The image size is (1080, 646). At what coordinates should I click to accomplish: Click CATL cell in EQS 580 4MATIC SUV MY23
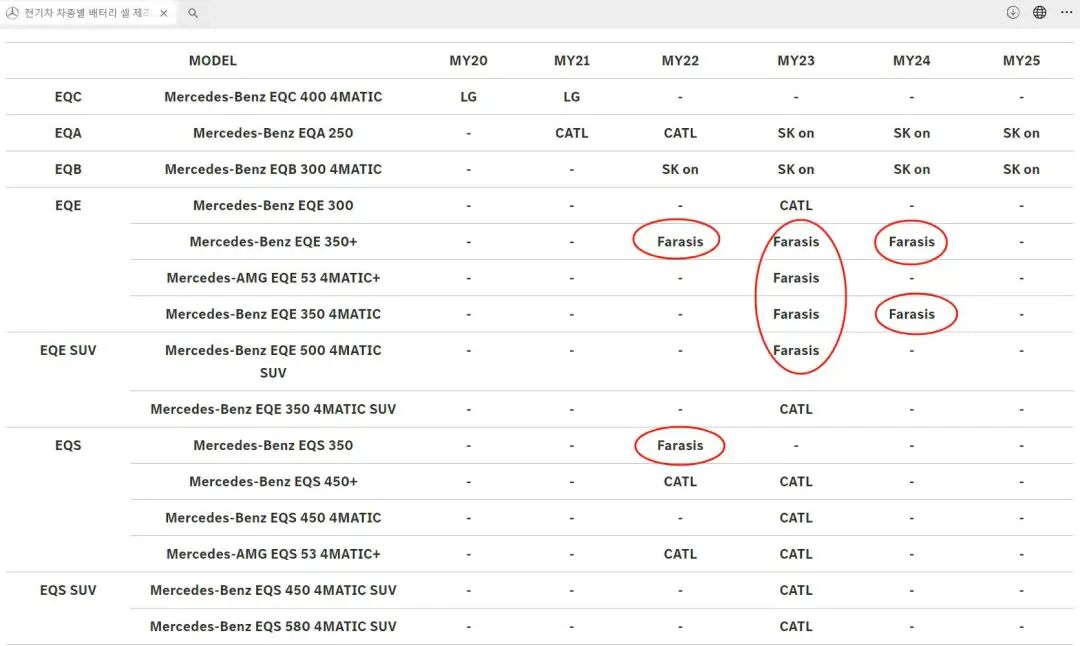coord(796,627)
